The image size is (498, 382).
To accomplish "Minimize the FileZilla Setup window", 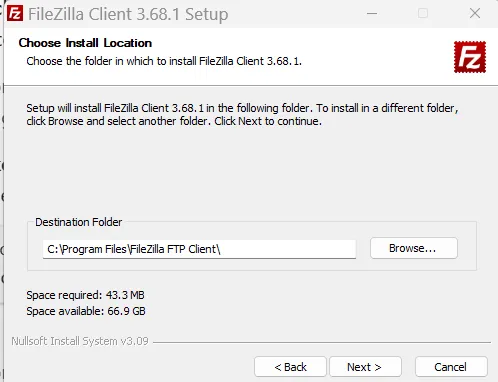I will [x=372, y=14].
